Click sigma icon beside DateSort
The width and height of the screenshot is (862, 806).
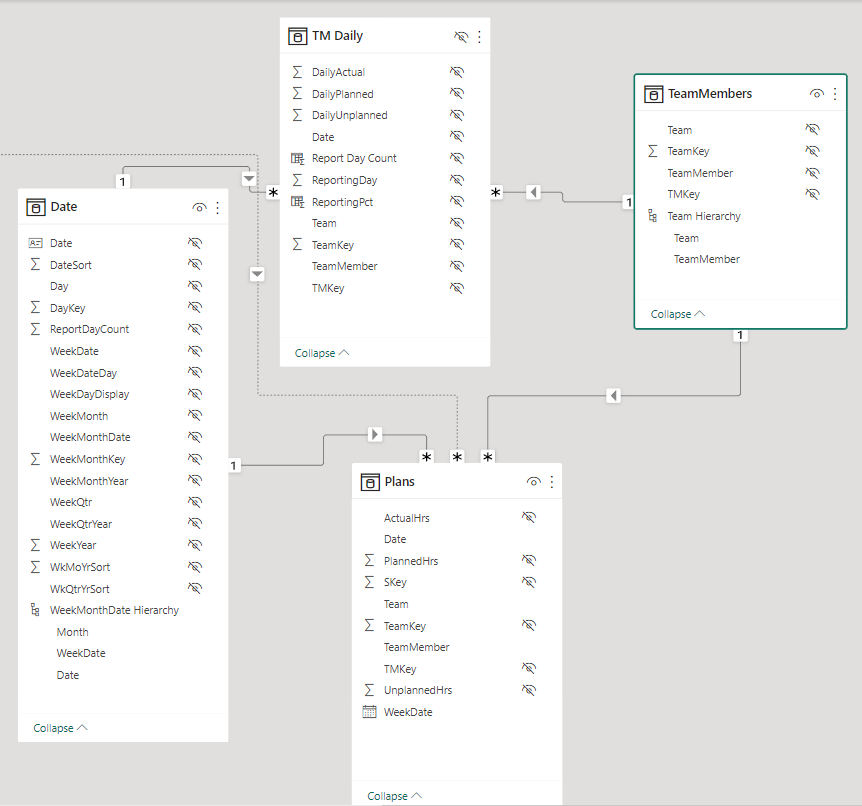point(35,264)
